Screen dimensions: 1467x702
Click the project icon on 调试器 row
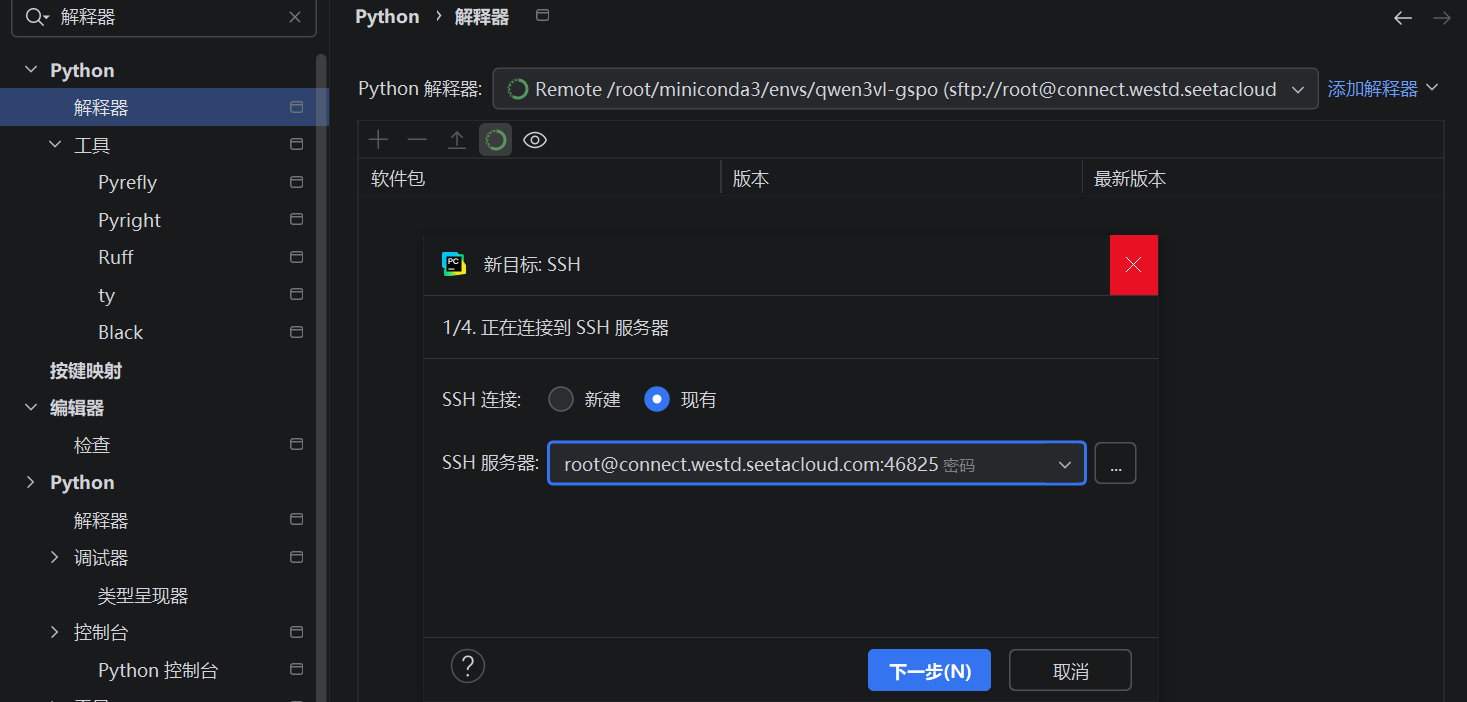(296, 557)
